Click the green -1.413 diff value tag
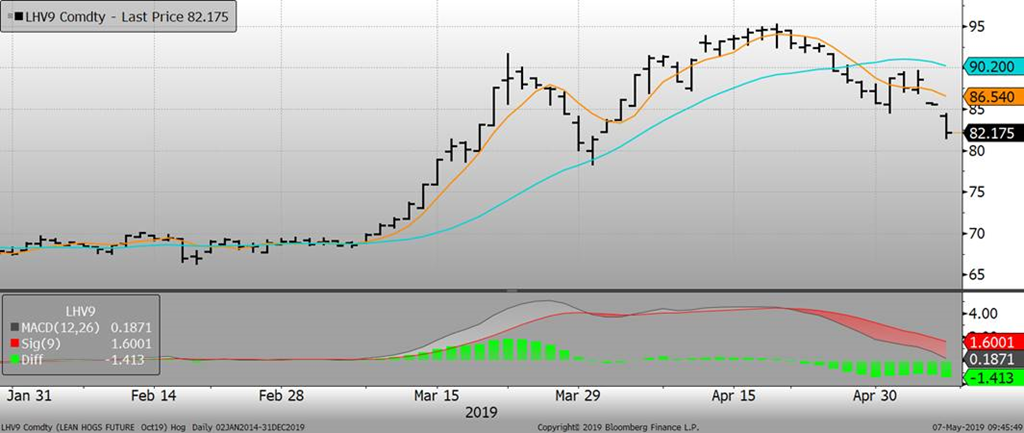 pos(993,377)
